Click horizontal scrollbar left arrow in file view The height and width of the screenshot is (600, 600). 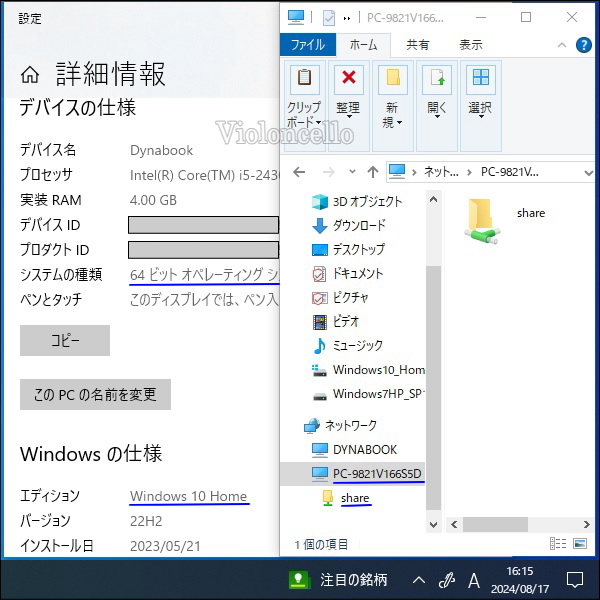pos(454,524)
